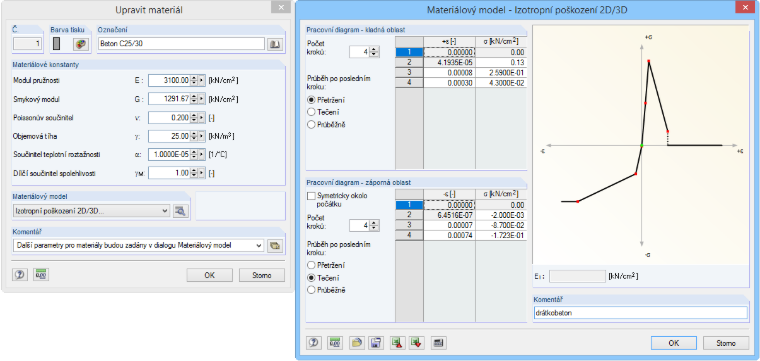Screen dimensions: 760x361
Task: Click Barva tisku gray color swatch
Action: (57, 44)
